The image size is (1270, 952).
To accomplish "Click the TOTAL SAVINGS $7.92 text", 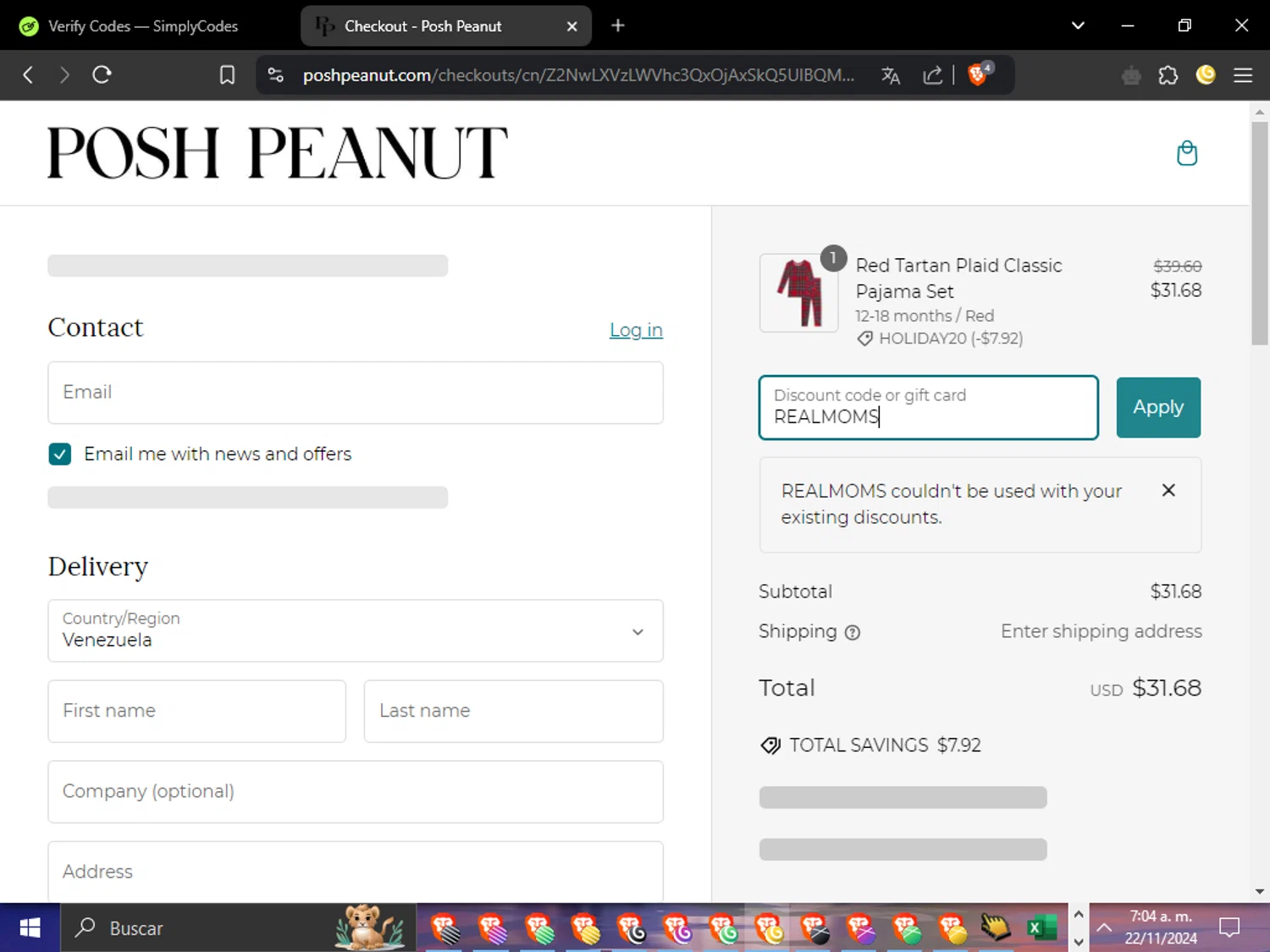I will click(885, 746).
